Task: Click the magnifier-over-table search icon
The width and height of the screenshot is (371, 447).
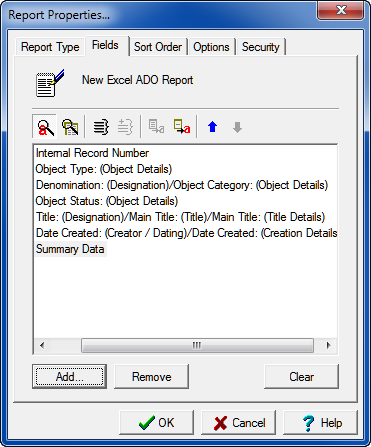Action: coord(70,127)
